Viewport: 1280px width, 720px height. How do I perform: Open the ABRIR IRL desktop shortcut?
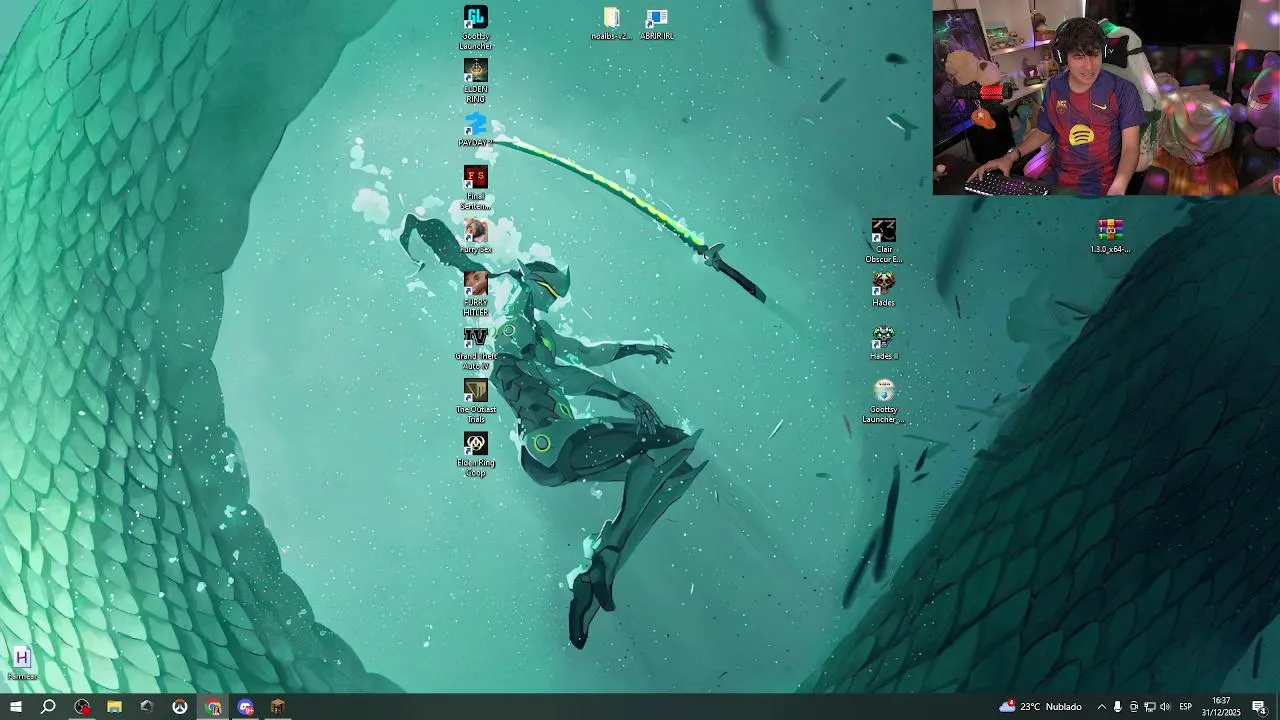pyautogui.click(x=657, y=24)
